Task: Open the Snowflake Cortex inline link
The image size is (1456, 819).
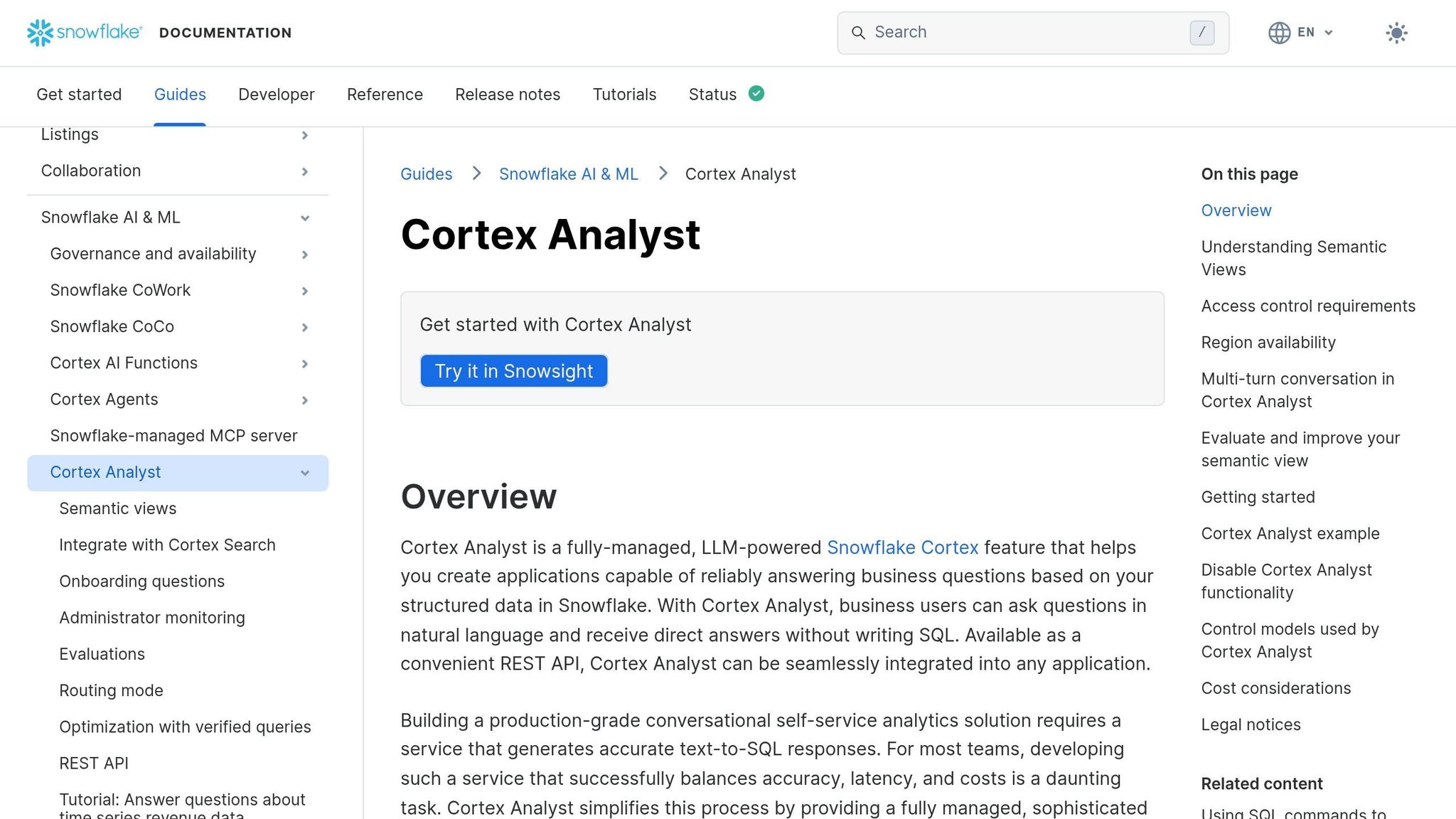Action: (903, 547)
